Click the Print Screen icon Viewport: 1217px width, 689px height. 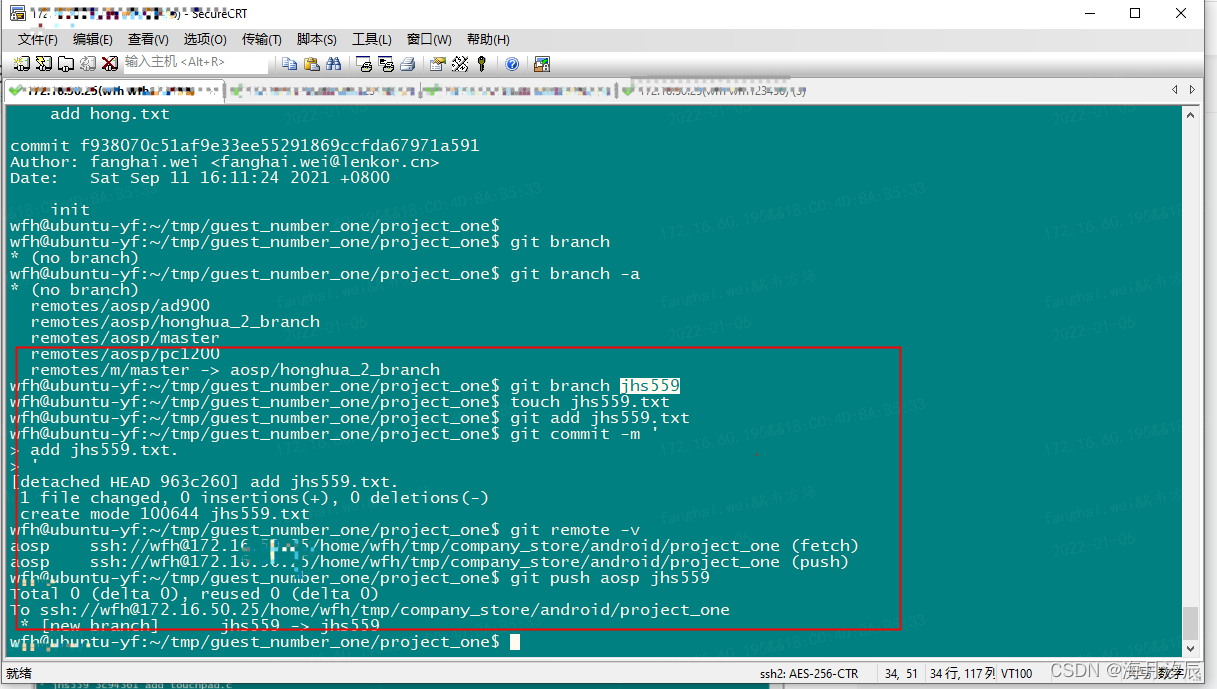point(364,64)
